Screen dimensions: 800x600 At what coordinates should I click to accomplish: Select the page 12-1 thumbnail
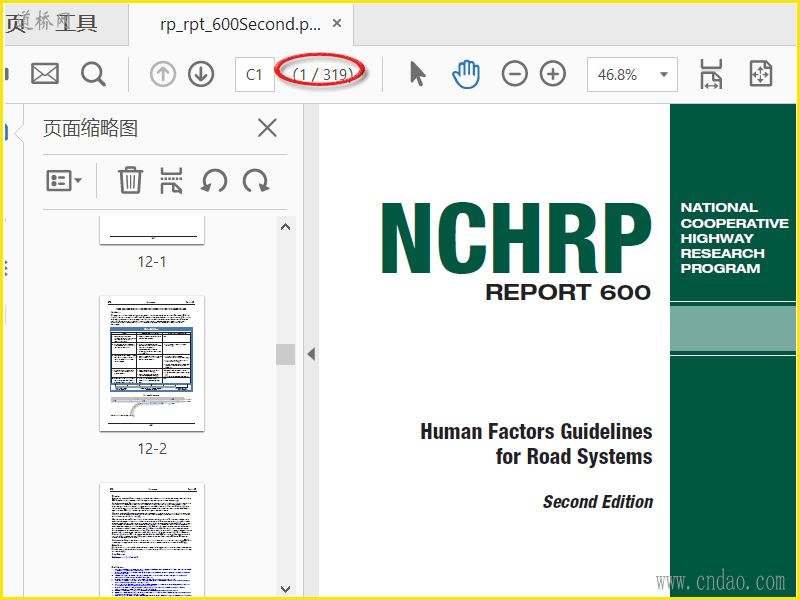click(x=152, y=230)
